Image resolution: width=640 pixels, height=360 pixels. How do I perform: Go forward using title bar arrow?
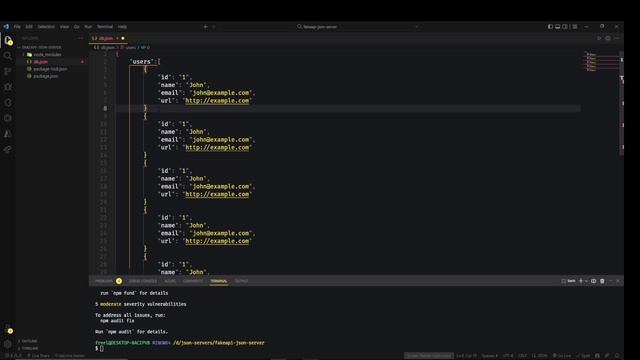pyautogui.click(x=214, y=27)
